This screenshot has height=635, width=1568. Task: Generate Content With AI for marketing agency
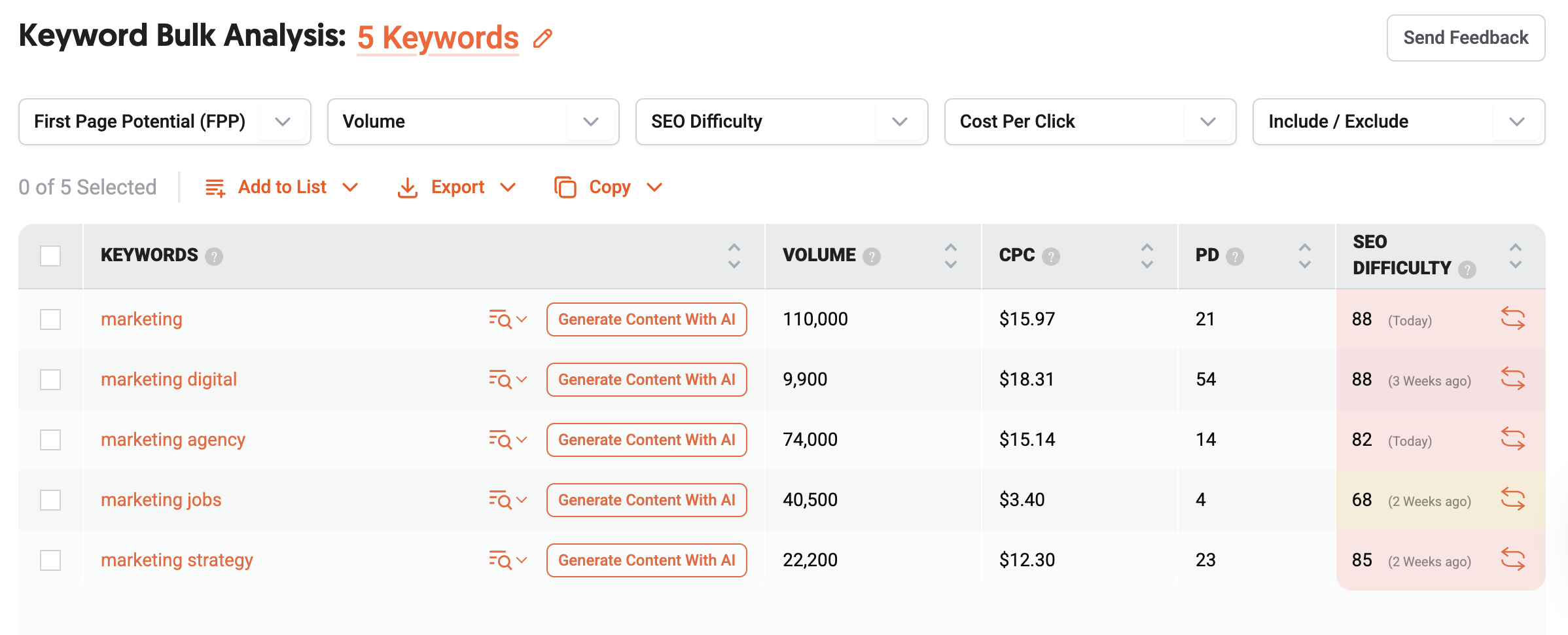[x=647, y=440]
